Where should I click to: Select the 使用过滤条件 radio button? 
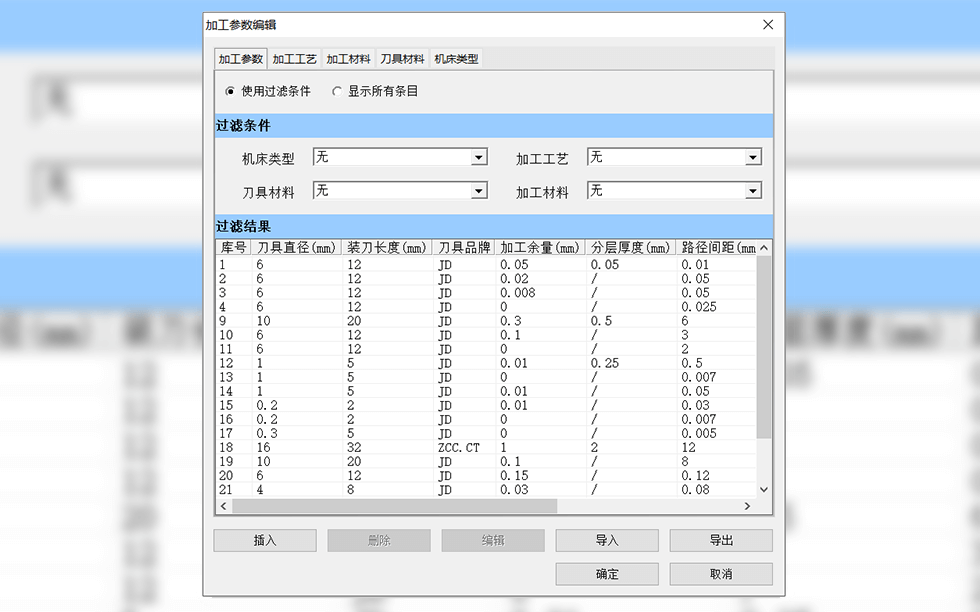pyautogui.click(x=231, y=91)
